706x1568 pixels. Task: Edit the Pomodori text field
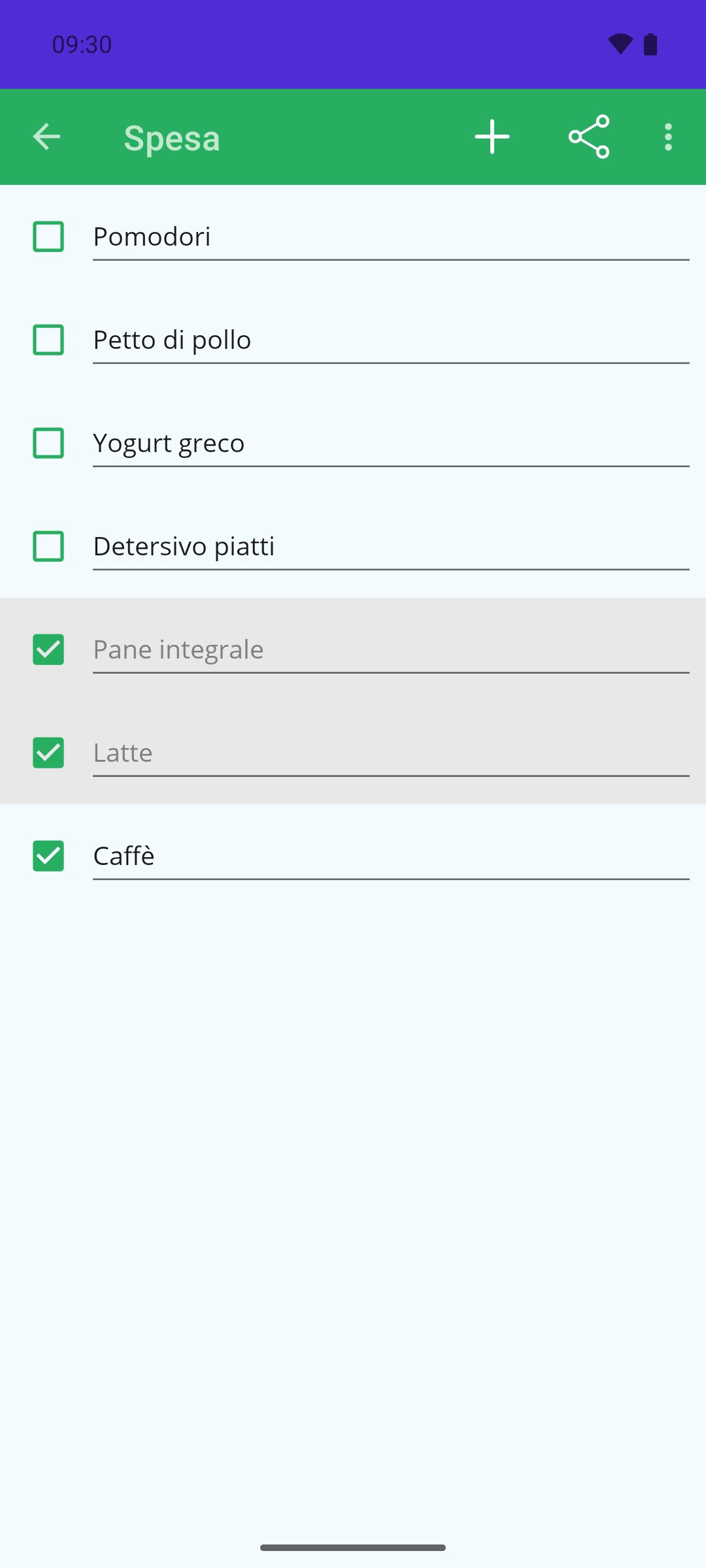click(391, 237)
